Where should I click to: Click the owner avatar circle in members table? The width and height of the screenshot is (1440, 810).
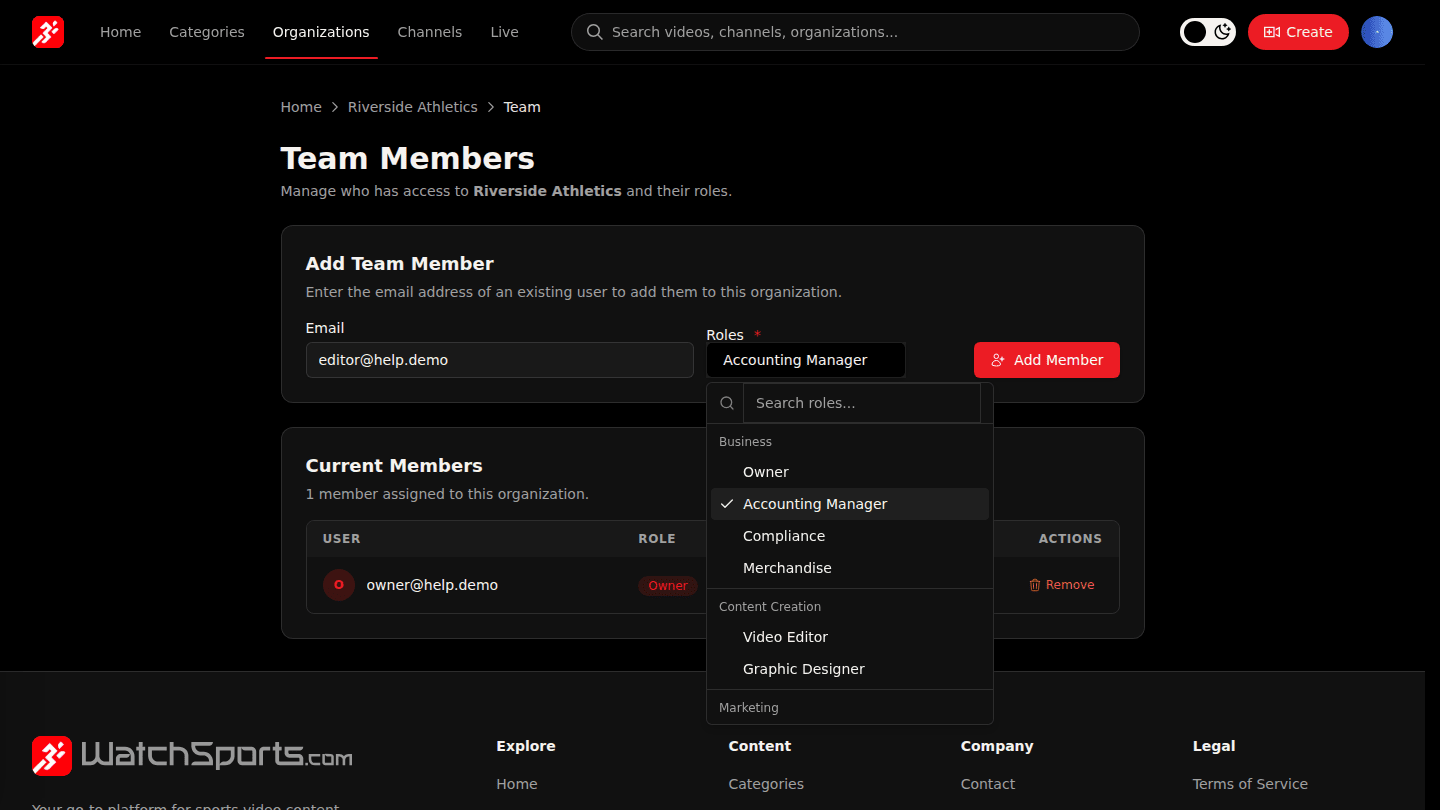click(x=339, y=585)
